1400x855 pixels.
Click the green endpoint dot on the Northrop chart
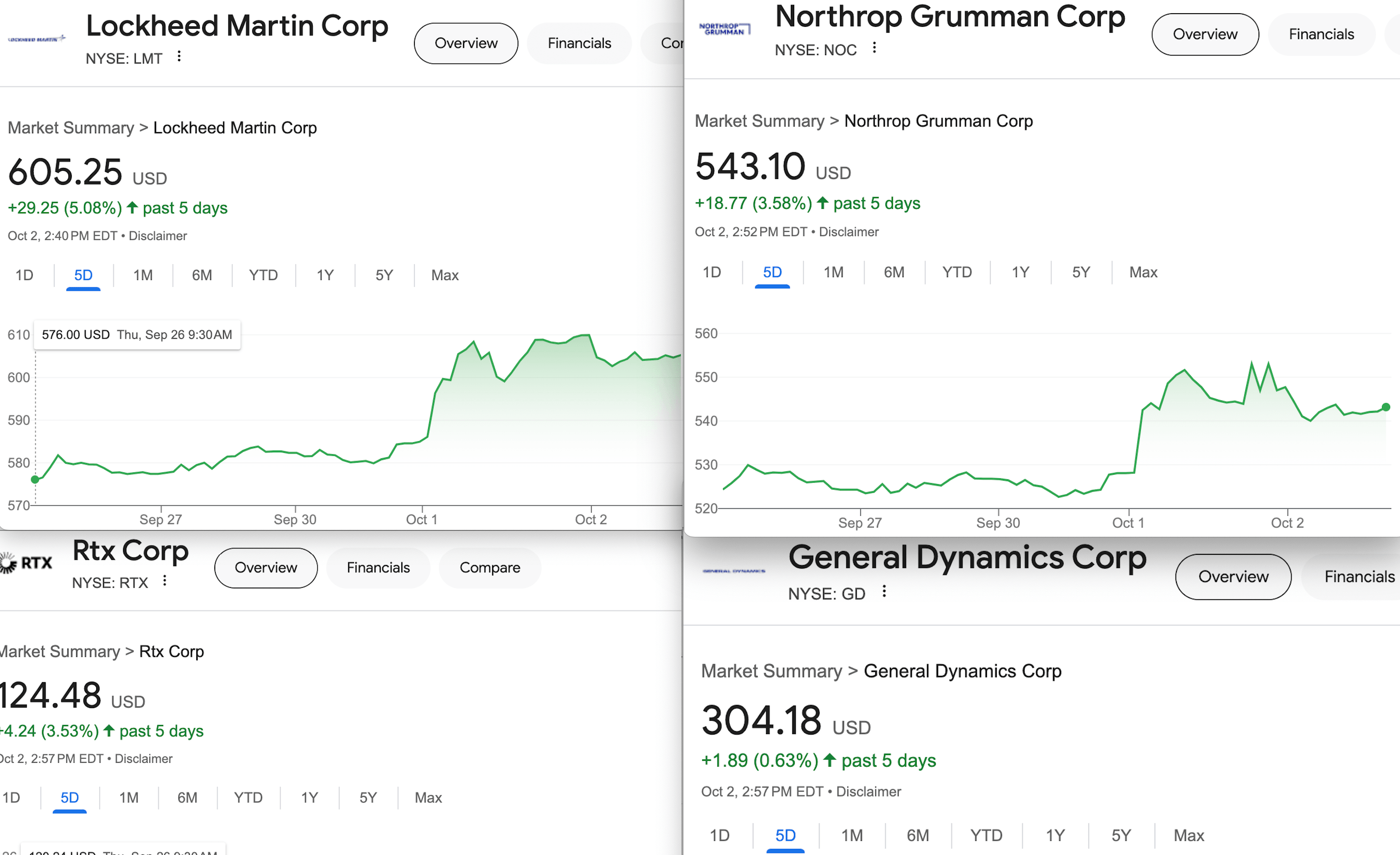pos(1386,407)
